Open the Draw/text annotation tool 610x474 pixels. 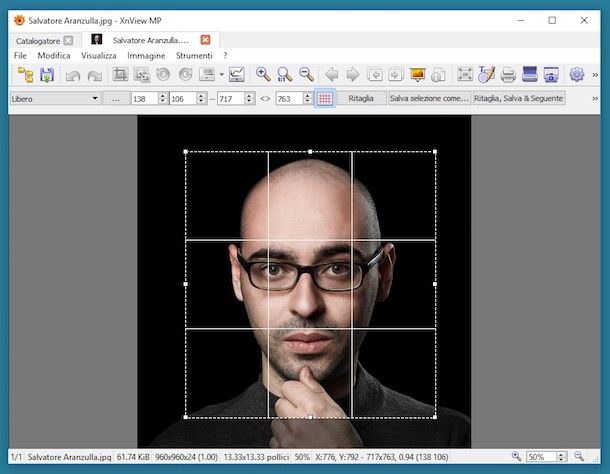click(486, 74)
